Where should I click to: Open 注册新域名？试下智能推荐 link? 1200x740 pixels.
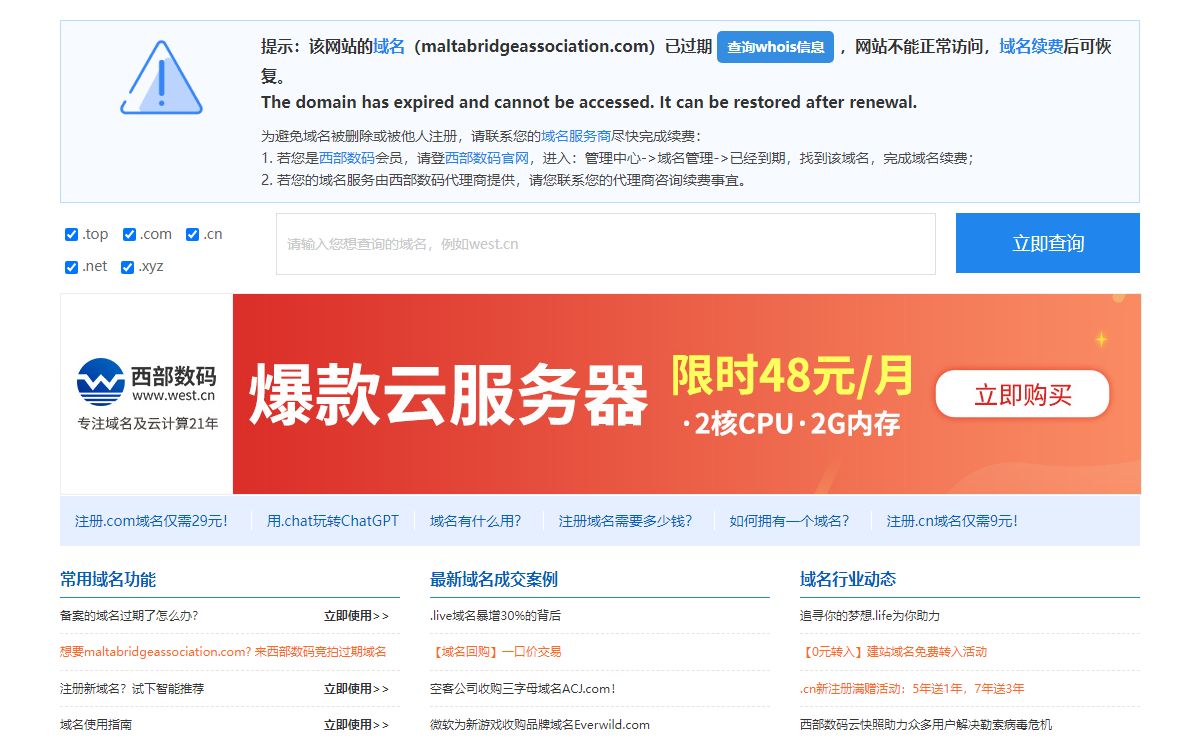coord(132,688)
